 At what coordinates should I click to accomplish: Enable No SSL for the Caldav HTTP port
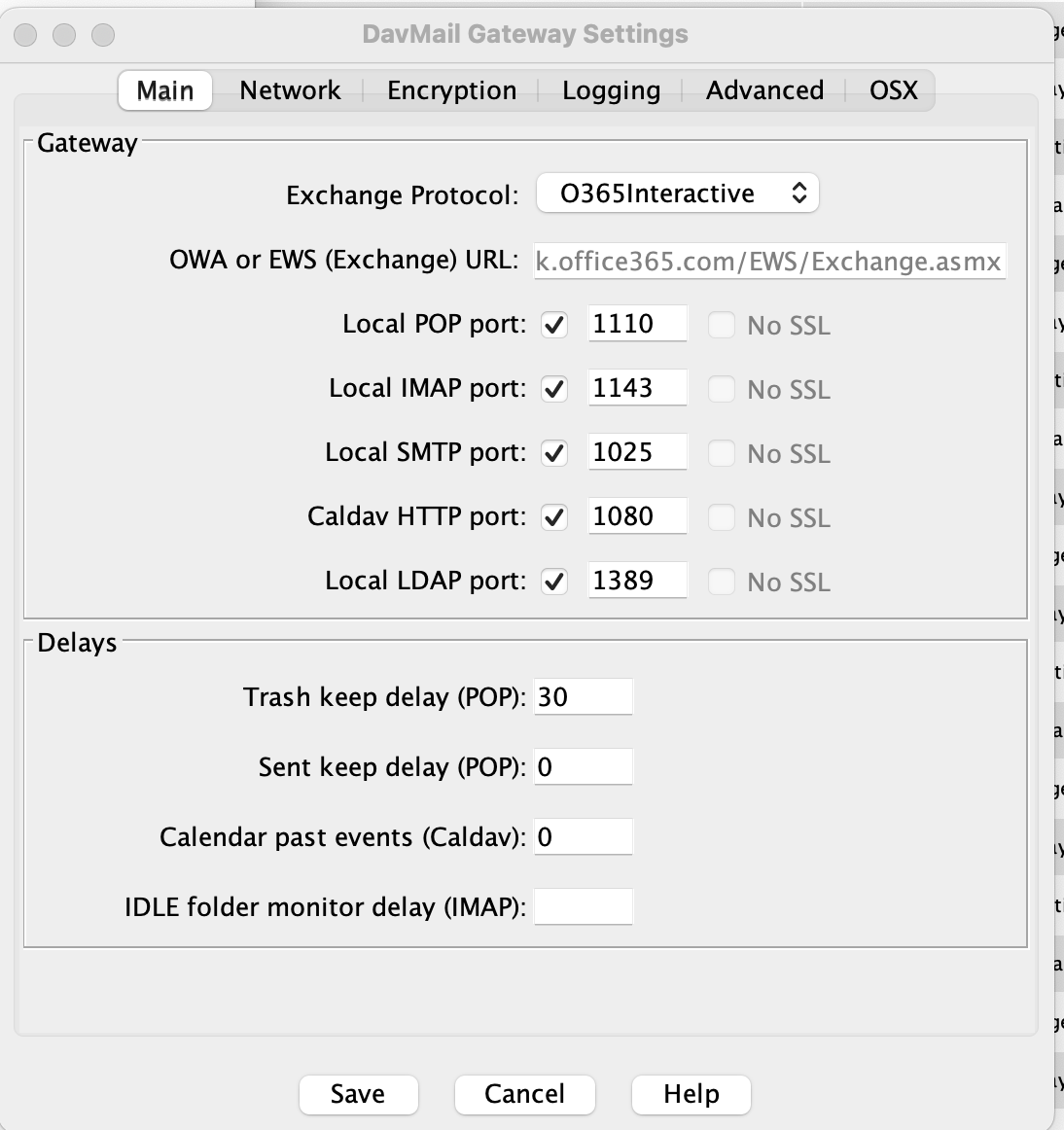pyautogui.click(x=722, y=518)
